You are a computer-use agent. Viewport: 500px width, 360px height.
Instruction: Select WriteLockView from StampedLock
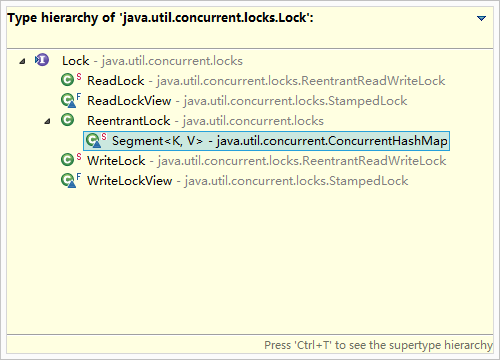pos(248,181)
